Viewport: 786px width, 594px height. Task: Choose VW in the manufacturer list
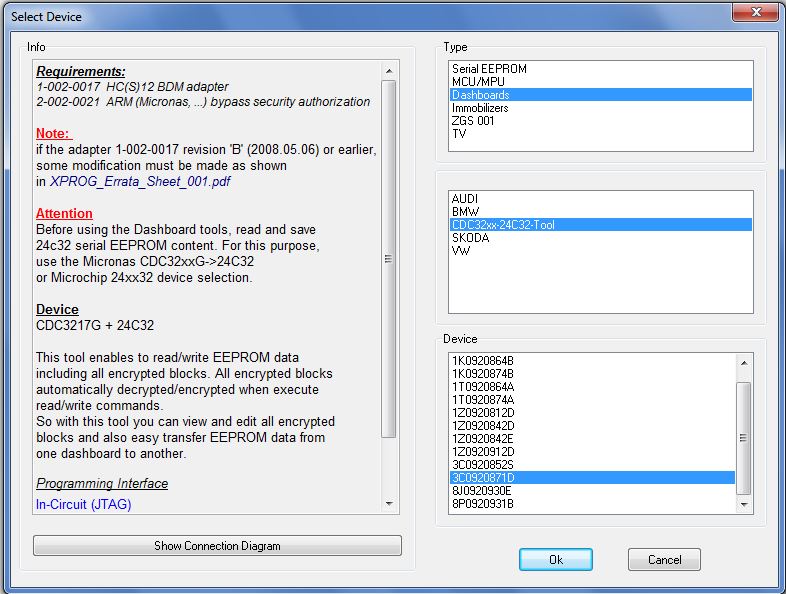coord(601,251)
